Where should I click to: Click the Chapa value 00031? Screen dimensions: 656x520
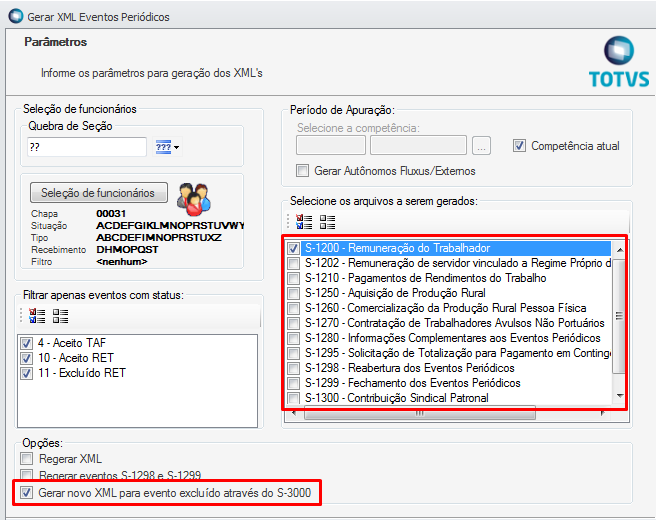[111, 213]
